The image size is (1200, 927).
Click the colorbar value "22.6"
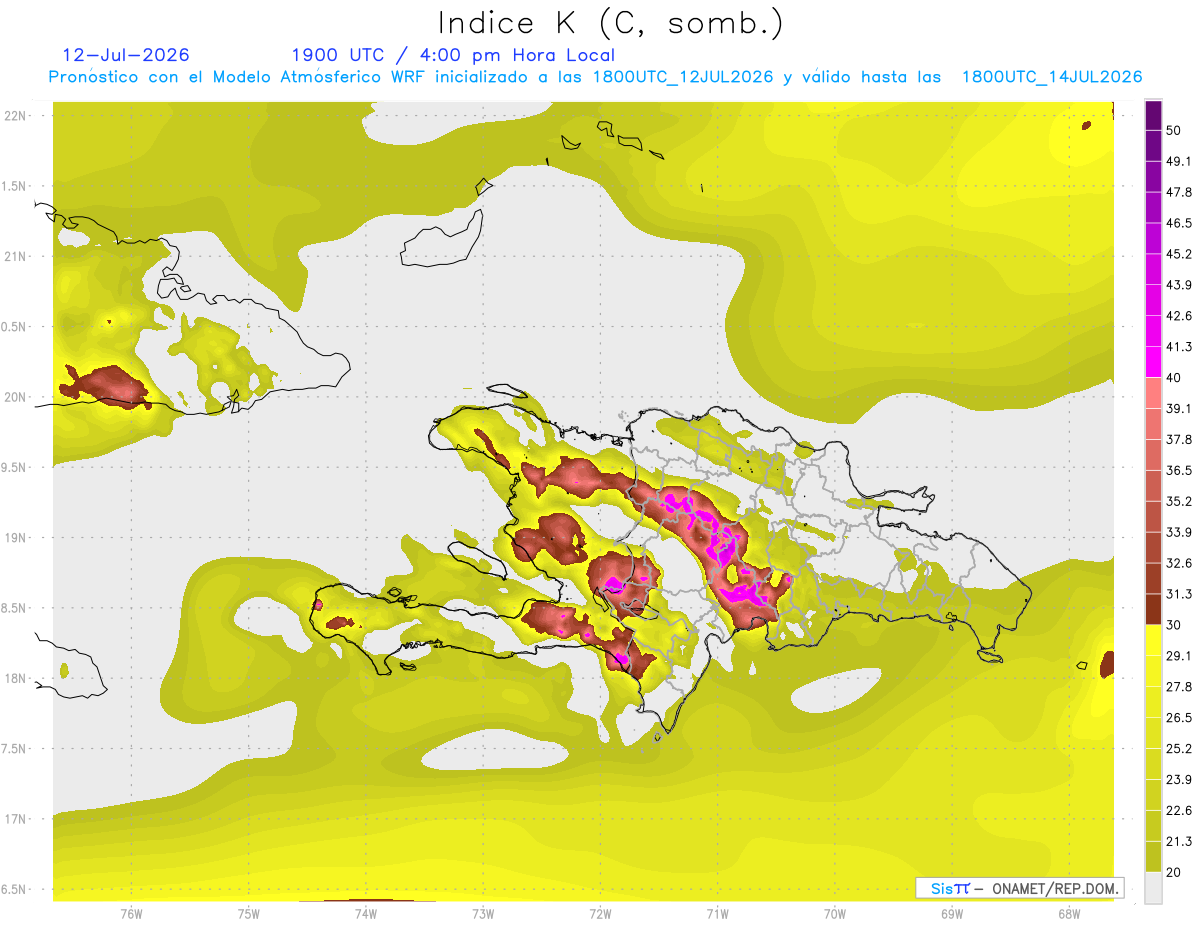1179,811
